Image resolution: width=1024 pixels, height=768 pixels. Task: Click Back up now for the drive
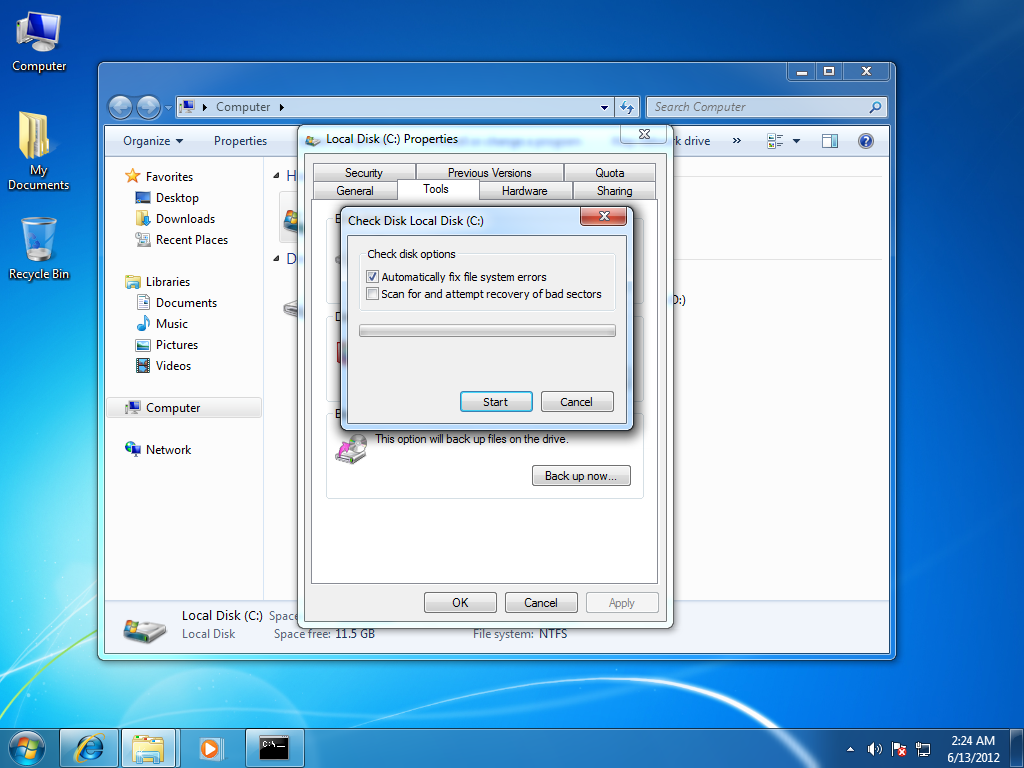[x=581, y=475]
